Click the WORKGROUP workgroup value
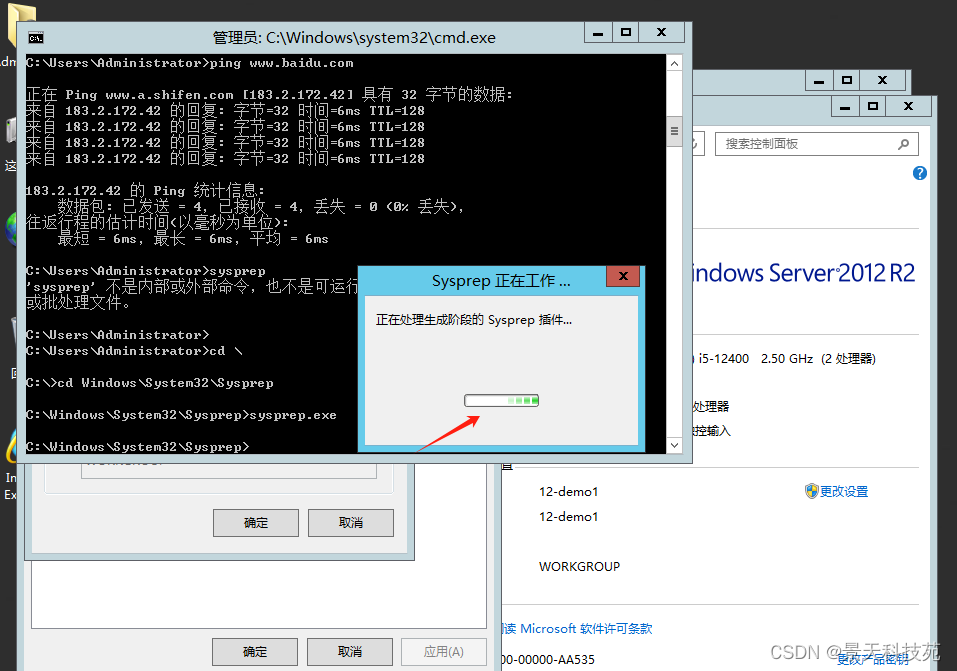This screenshot has width=957, height=671. tap(579, 567)
